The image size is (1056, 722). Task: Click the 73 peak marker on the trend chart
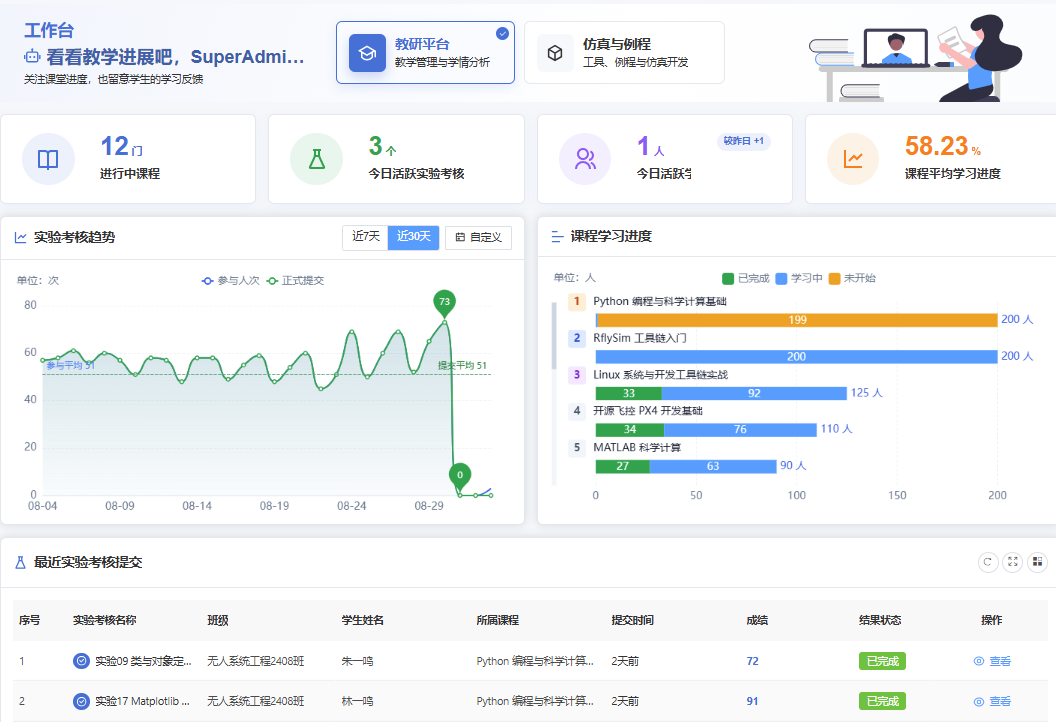[x=444, y=302]
